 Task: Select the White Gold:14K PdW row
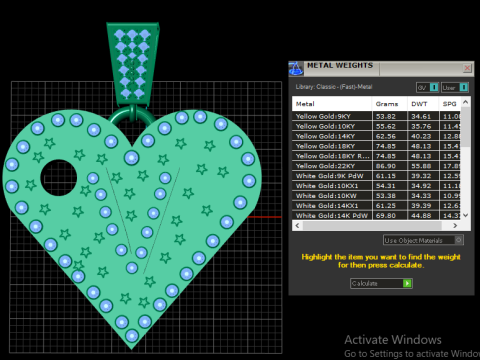[377, 216]
